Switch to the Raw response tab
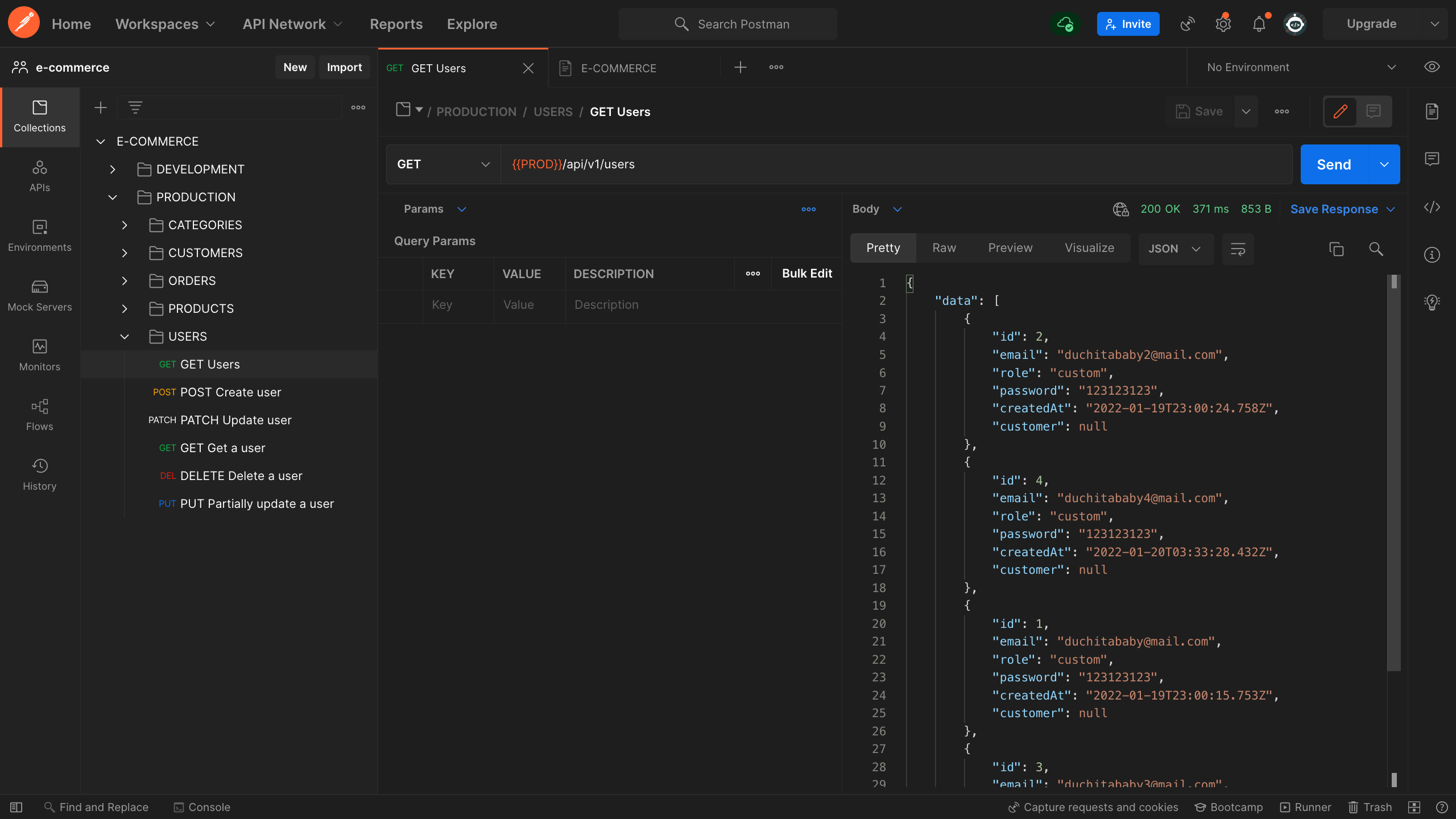This screenshot has width=1456, height=819. [x=944, y=248]
